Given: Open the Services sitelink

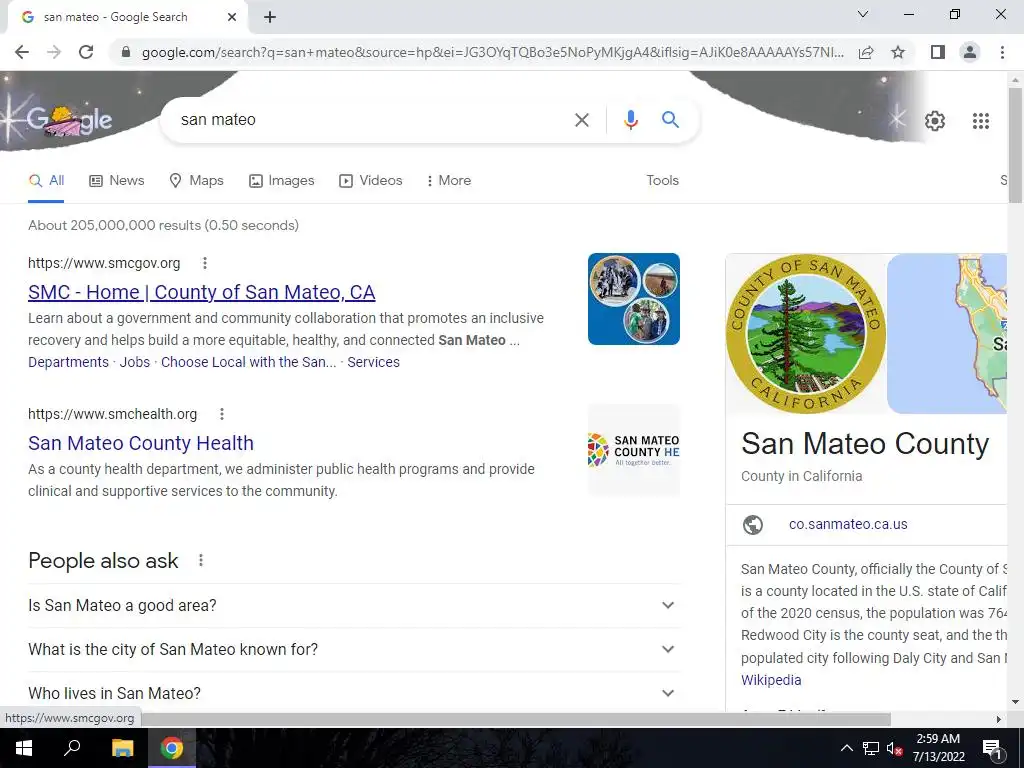Looking at the screenshot, I should tap(373, 362).
